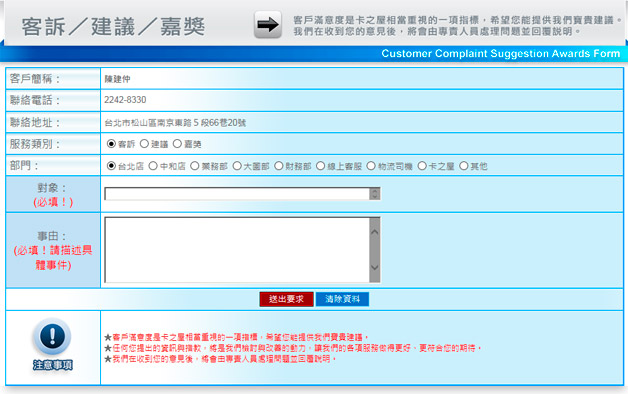The image size is (628, 394).
Task: Click second red notice line 任何您提出的資訊
Action: click(x=293, y=348)
